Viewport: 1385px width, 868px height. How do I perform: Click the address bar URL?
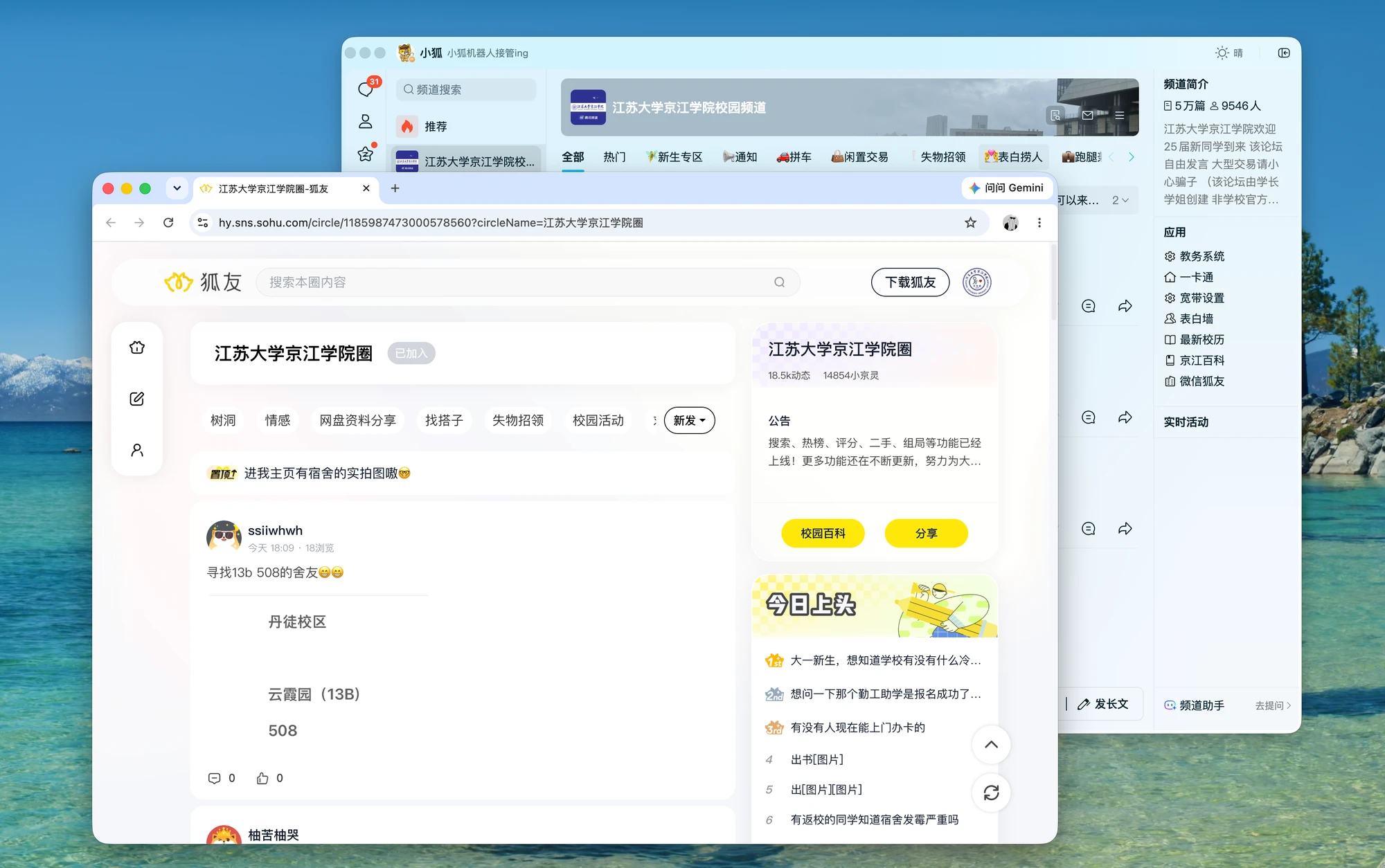point(431,222)
